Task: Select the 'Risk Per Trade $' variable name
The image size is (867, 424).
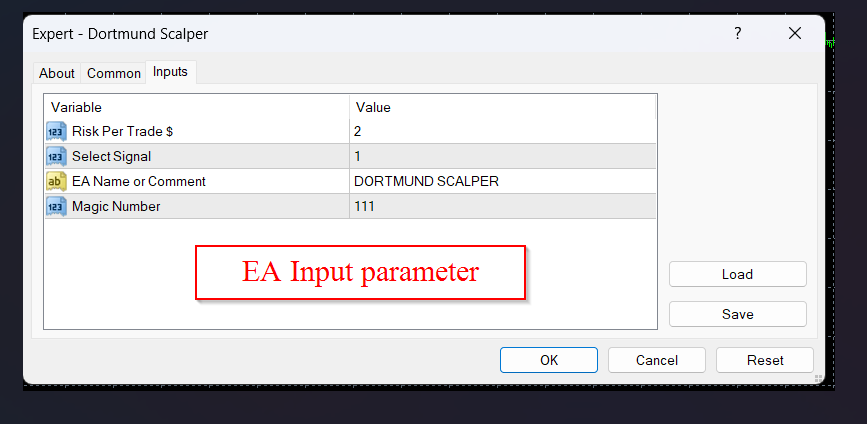Action: [123, 132]
